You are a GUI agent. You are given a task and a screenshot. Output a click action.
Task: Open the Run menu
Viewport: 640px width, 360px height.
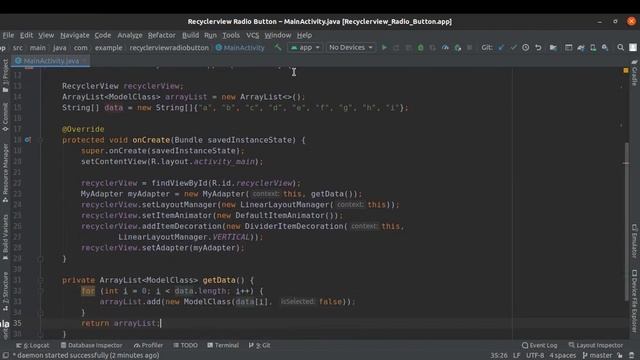click(x=210, y=35)
